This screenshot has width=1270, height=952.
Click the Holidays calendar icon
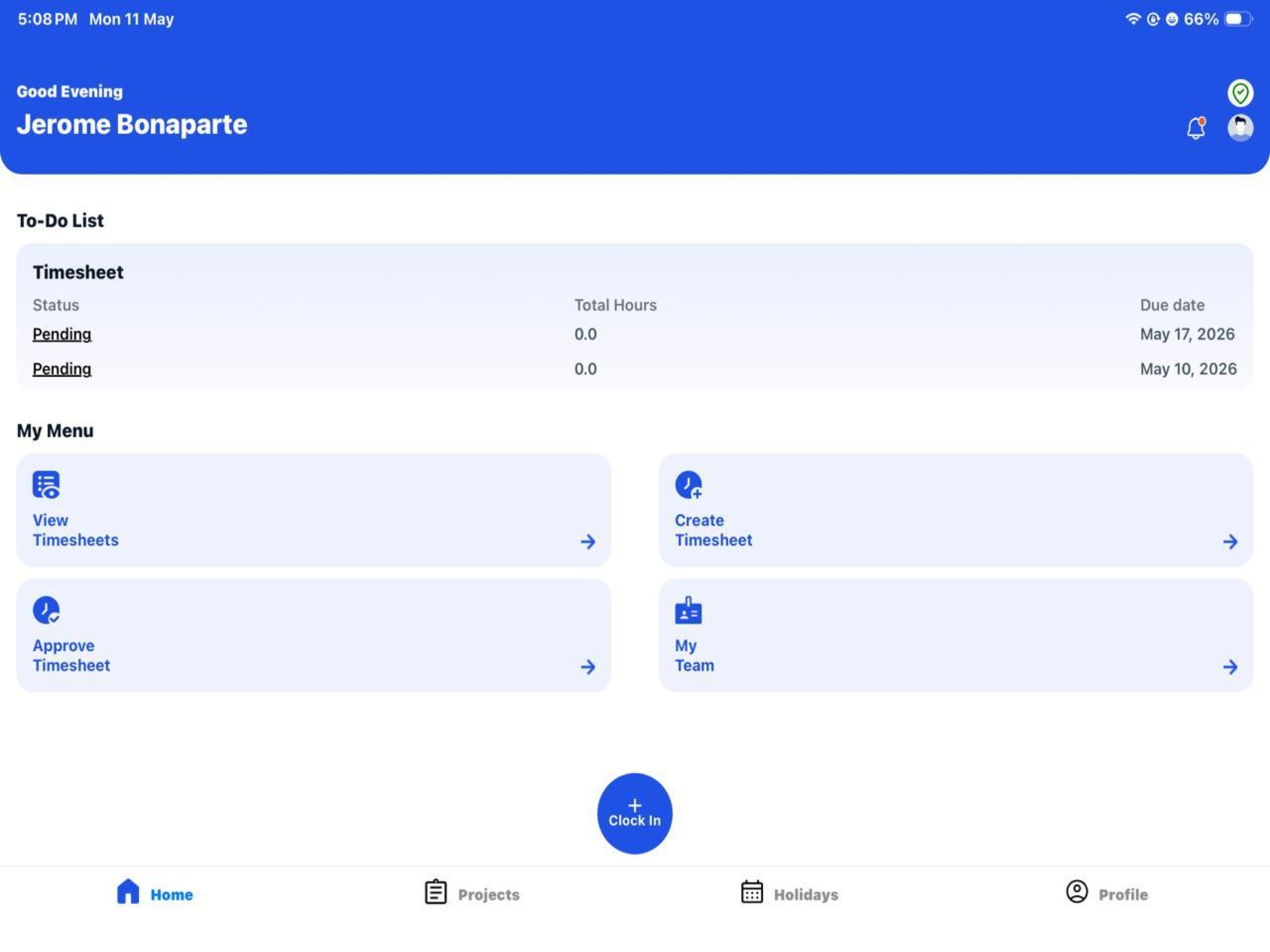[752, 892]
